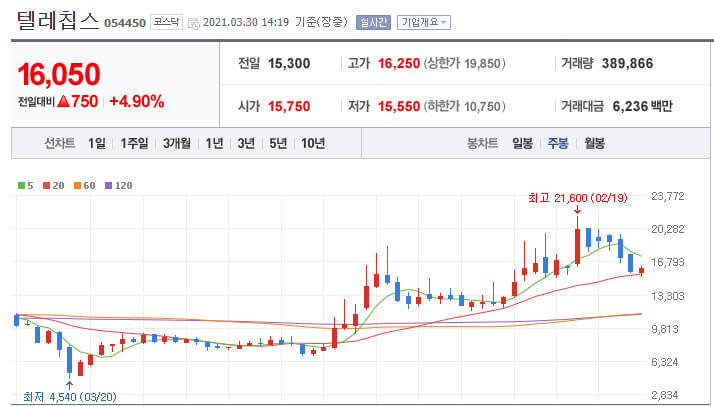Click the 거래대금 value 6,236 백만

[x=643, y=107]
